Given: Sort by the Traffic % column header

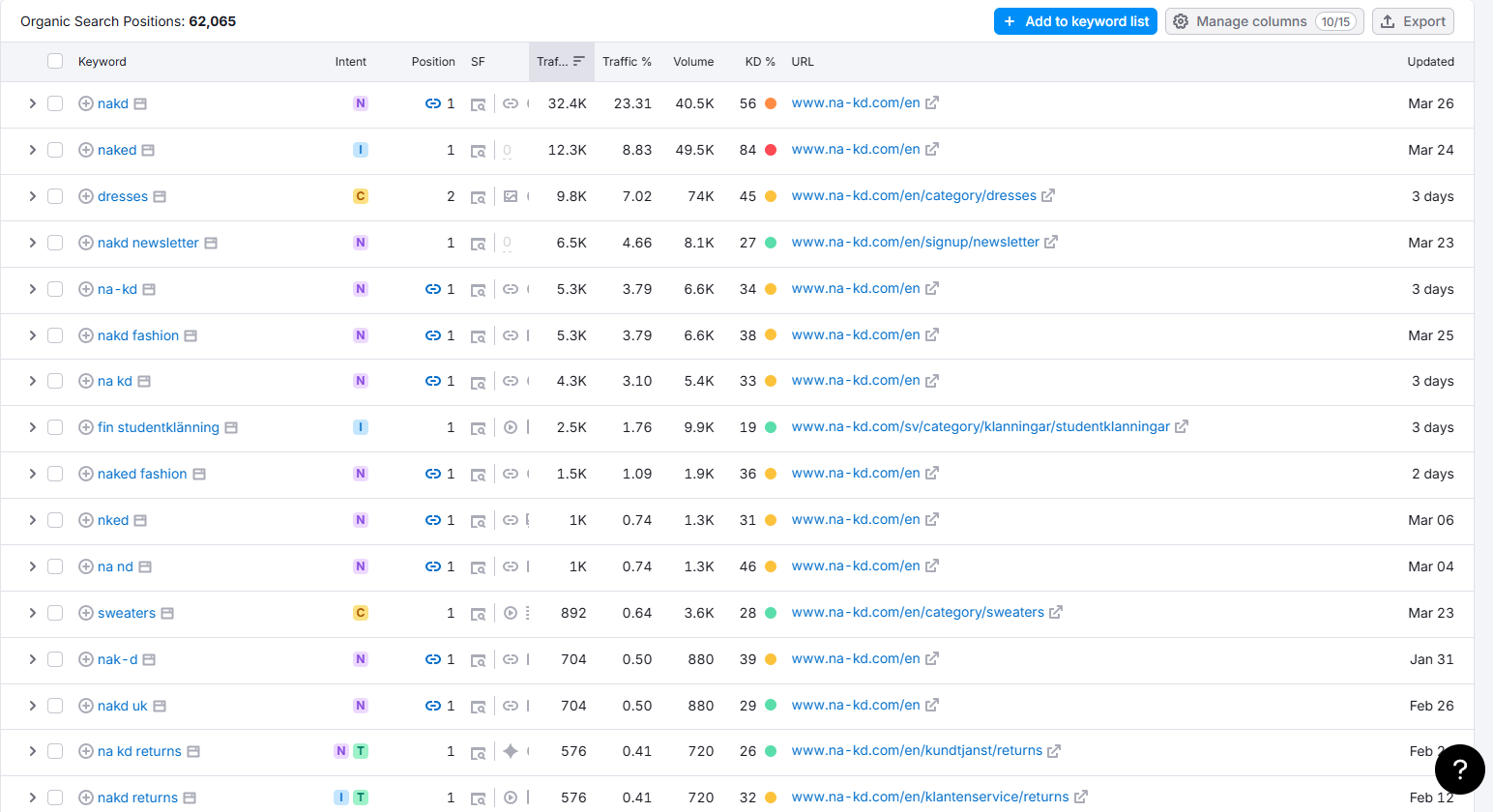Looking at the screenshot, I should 627,62.
